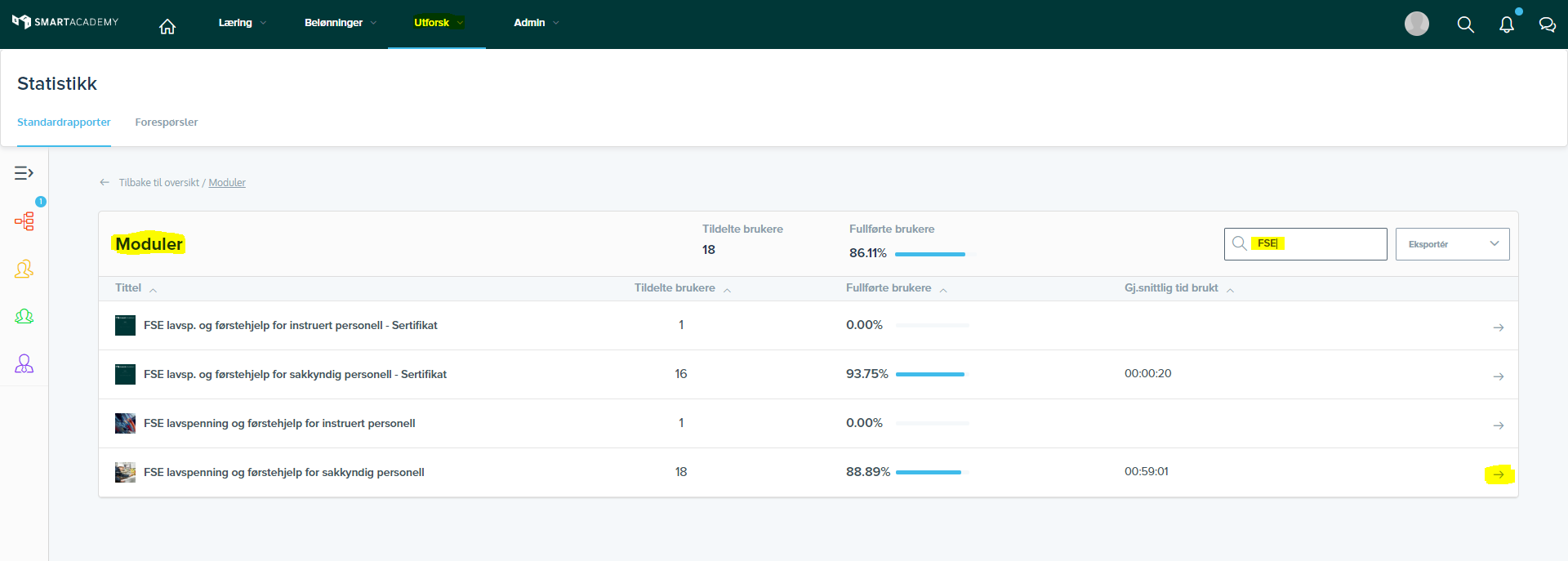Go to the home page icon
Viewport: 1568px width, 561px height.
167,26
